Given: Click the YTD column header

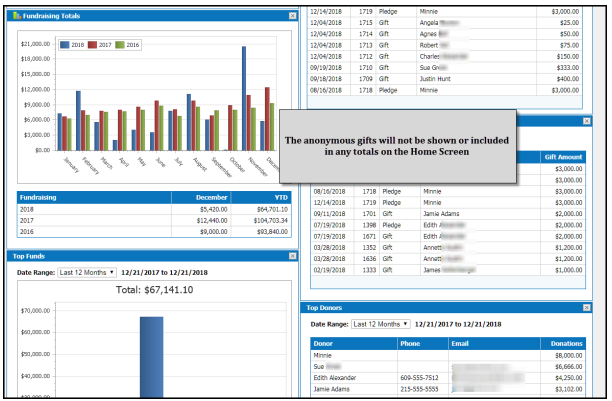Looking at the screenshot, I should [261, 198].
